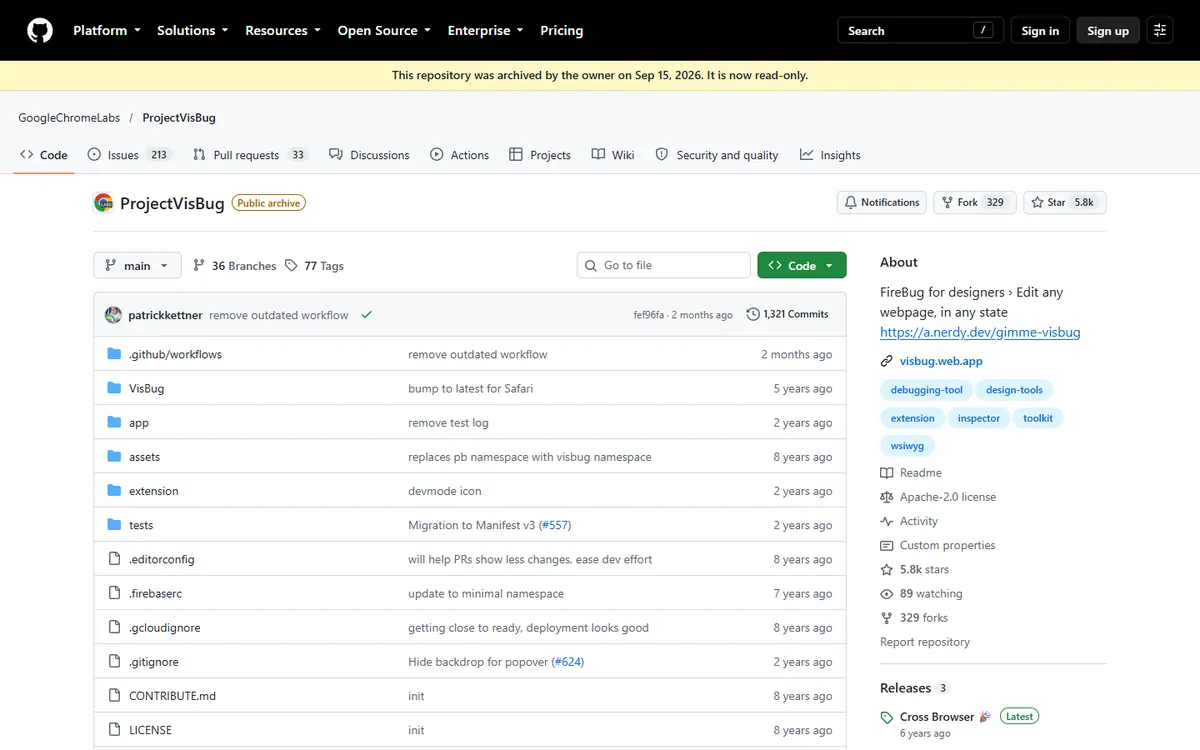Open the Report repository link
1200x750 pixels.
[925, 642]
